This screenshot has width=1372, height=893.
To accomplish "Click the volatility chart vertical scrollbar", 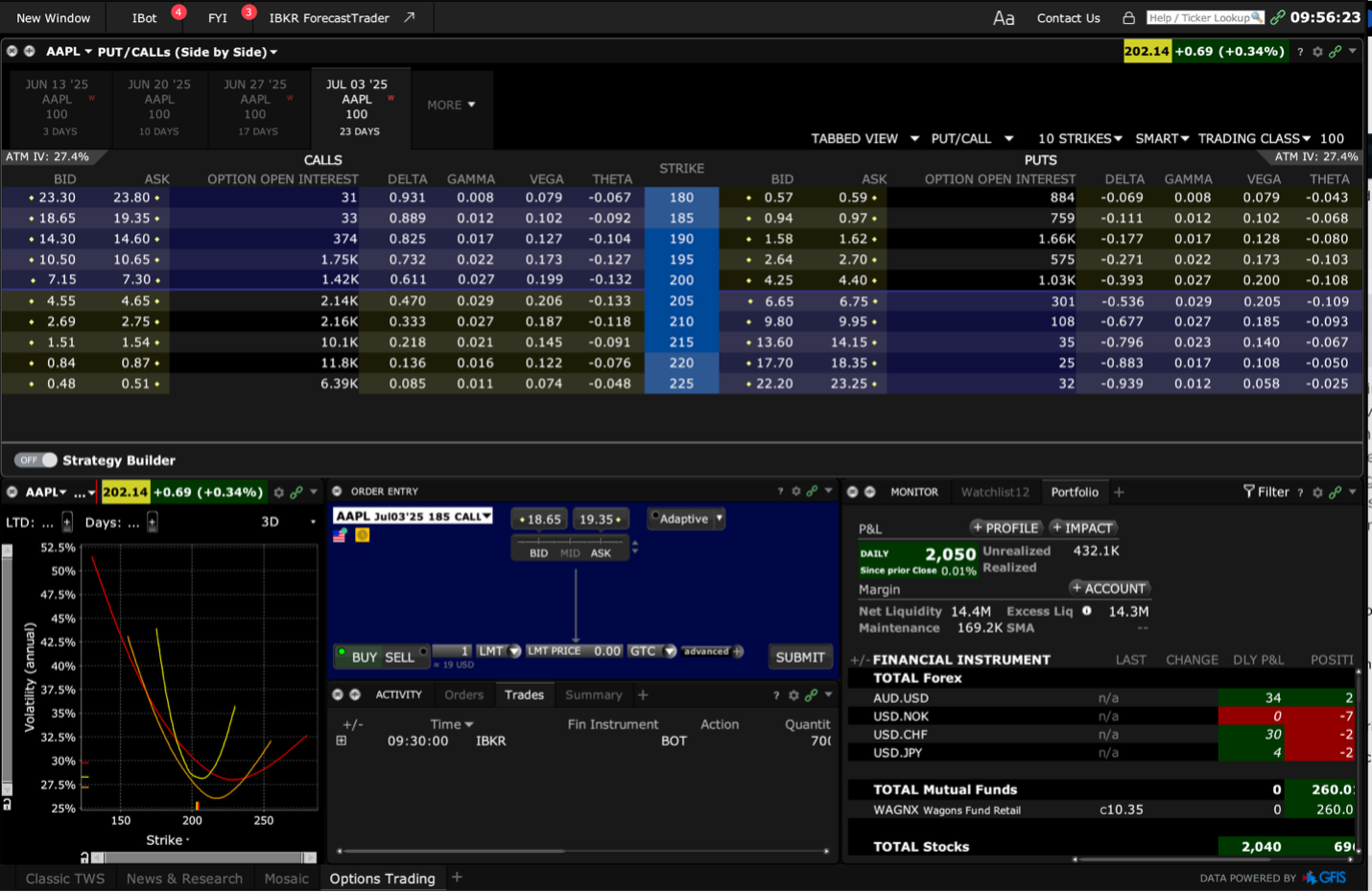I will coord(8,671).
